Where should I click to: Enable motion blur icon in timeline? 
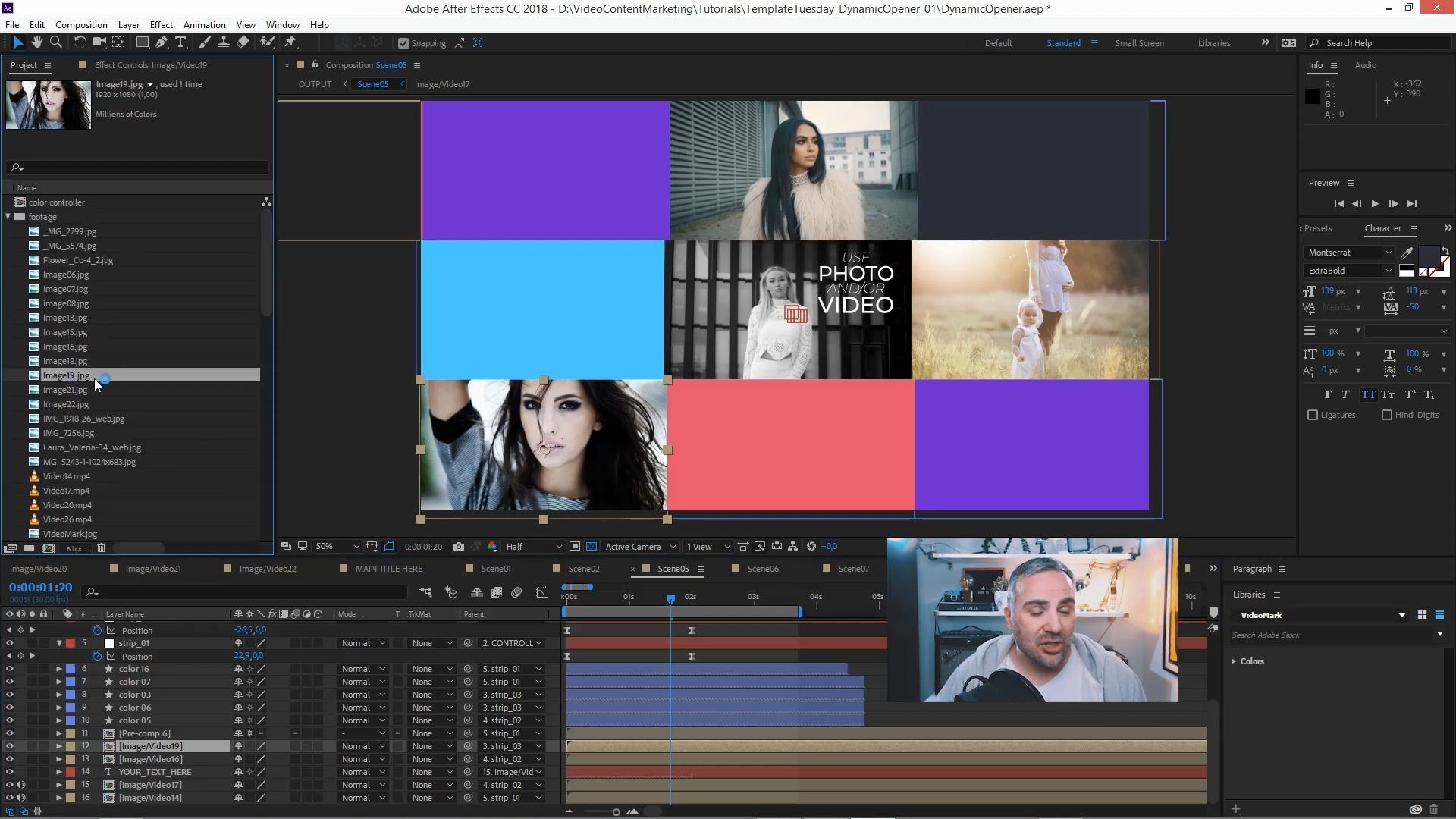516,592
